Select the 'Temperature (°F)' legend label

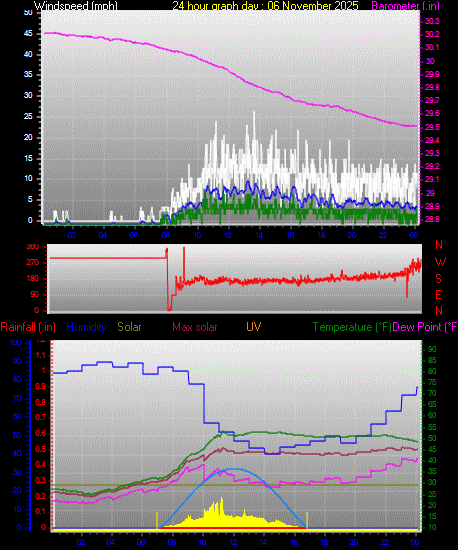tap(352, 327)
